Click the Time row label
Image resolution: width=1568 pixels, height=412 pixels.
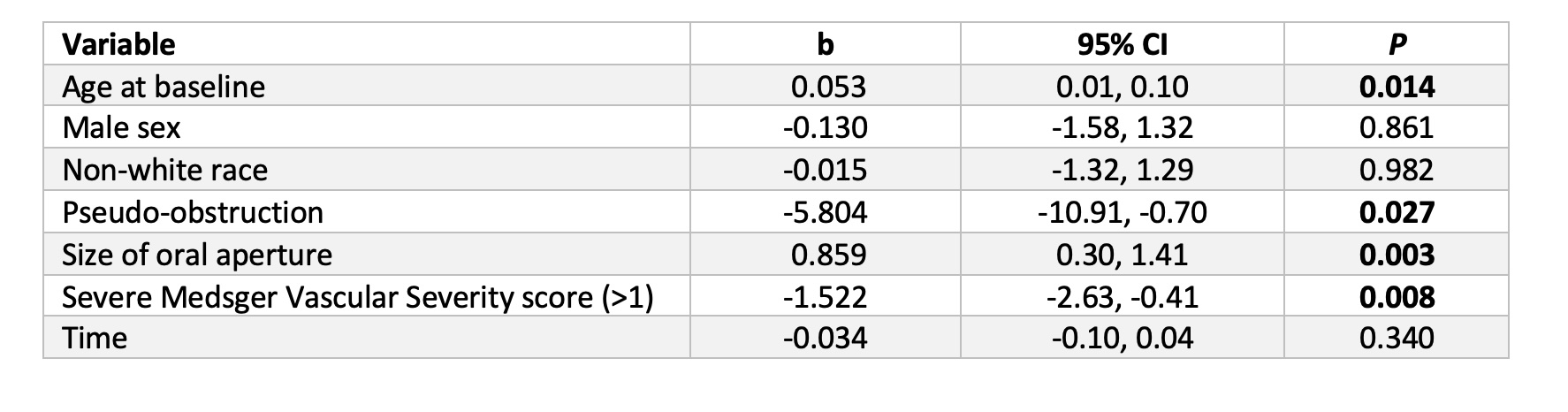click(95, 338)
